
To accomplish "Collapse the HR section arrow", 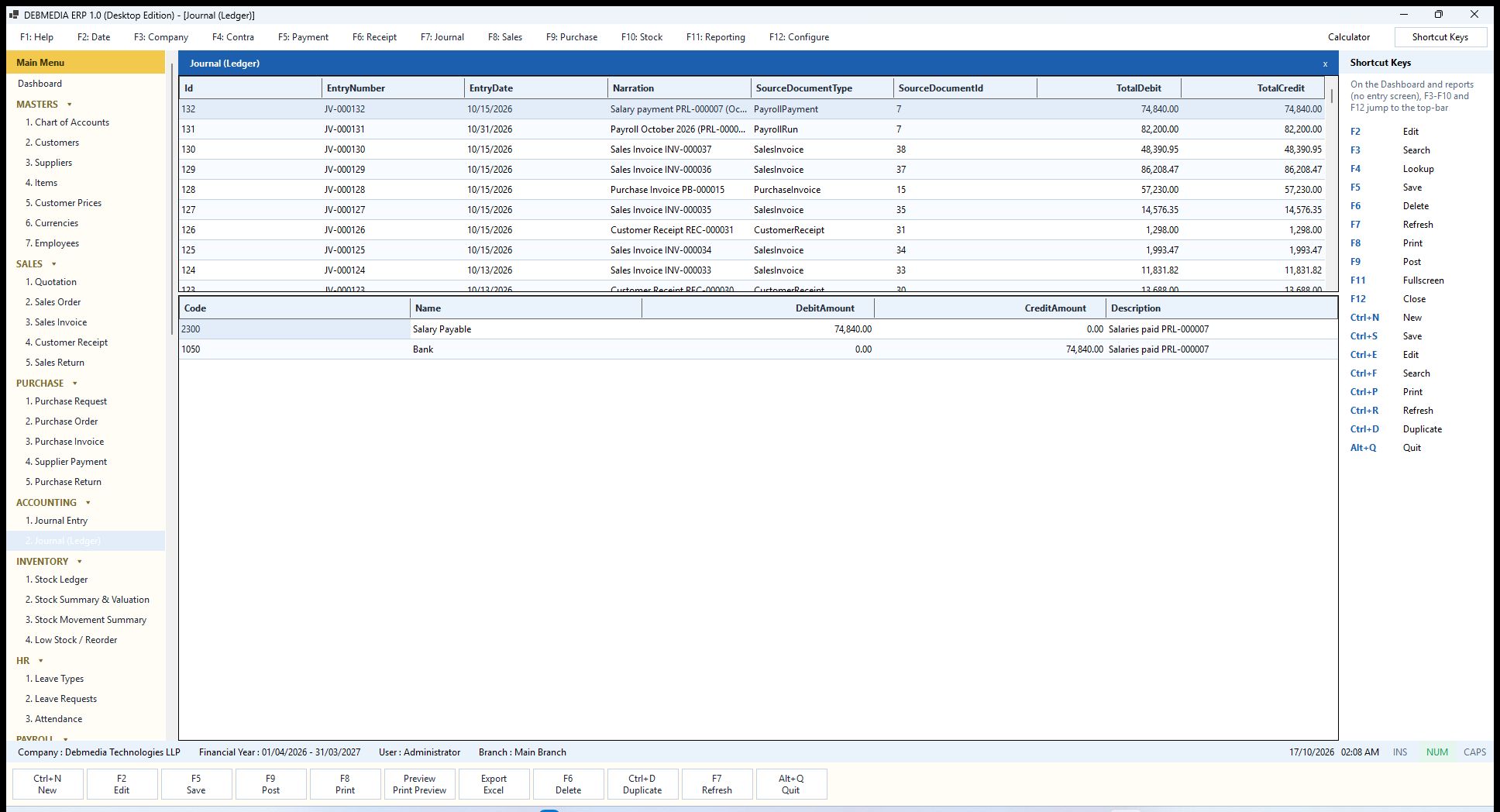I will click(x=41, y=661).
